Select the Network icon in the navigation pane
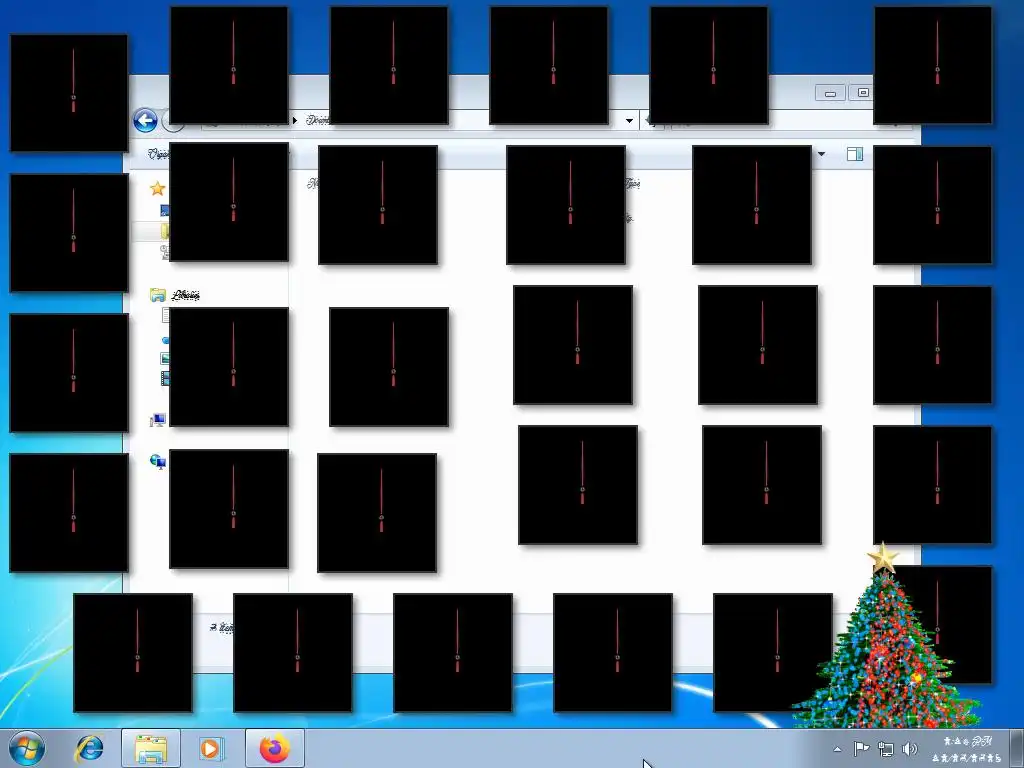 (x=157, y=462)
